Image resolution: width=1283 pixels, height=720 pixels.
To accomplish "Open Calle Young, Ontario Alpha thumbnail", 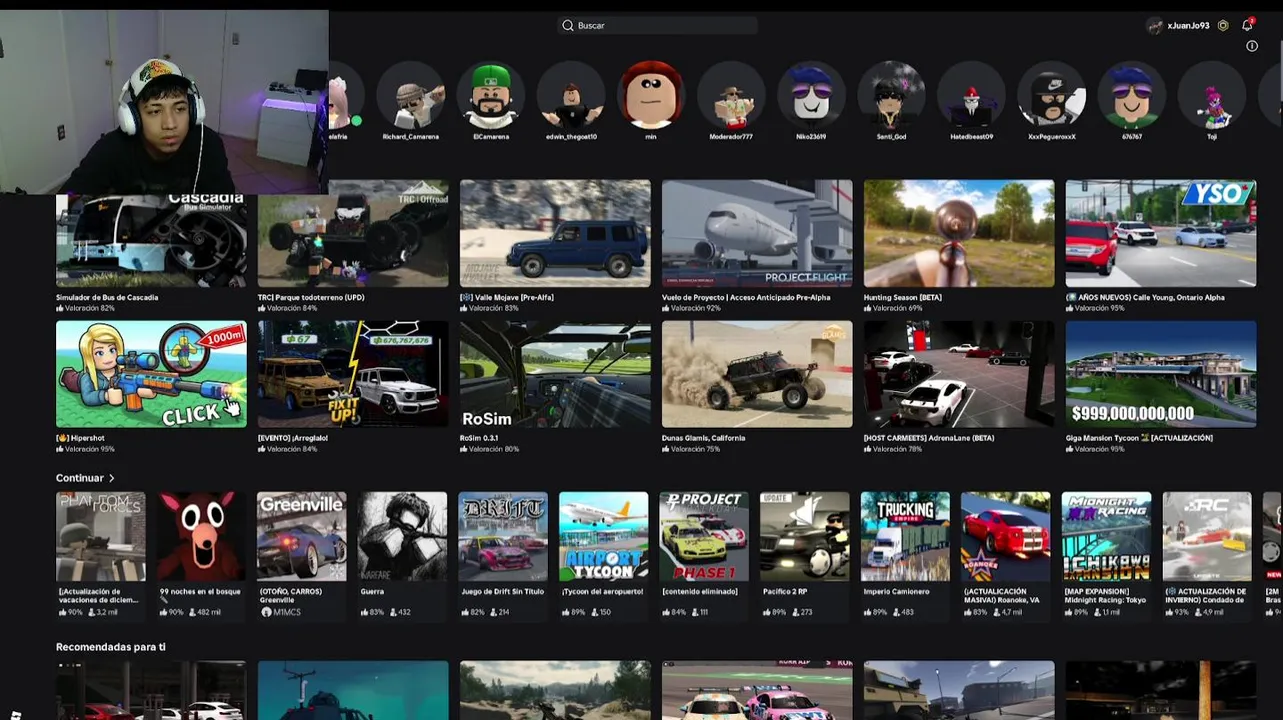I will (x=1161, y=233).
